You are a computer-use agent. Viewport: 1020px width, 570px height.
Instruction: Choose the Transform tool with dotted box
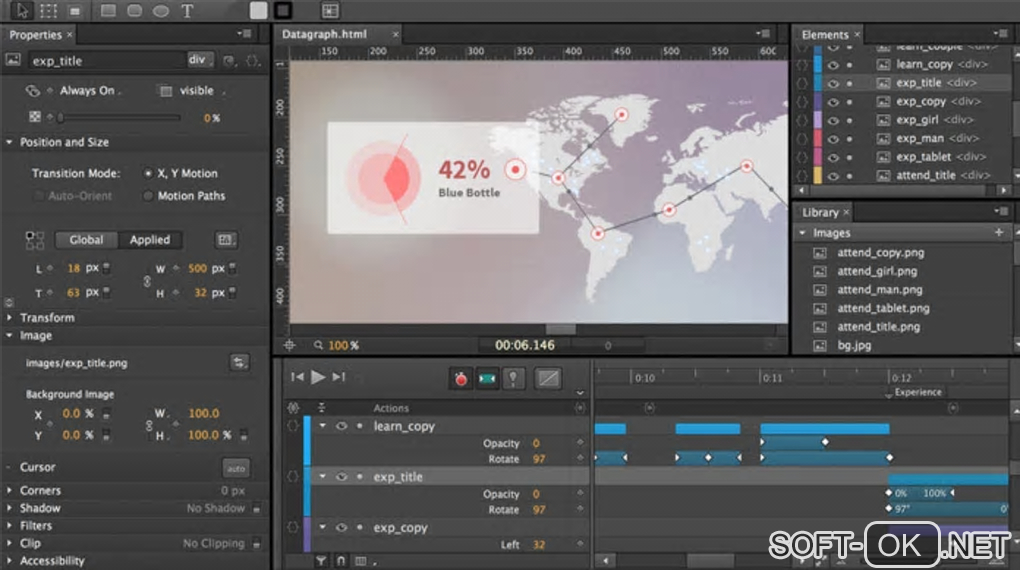point(47,11)
